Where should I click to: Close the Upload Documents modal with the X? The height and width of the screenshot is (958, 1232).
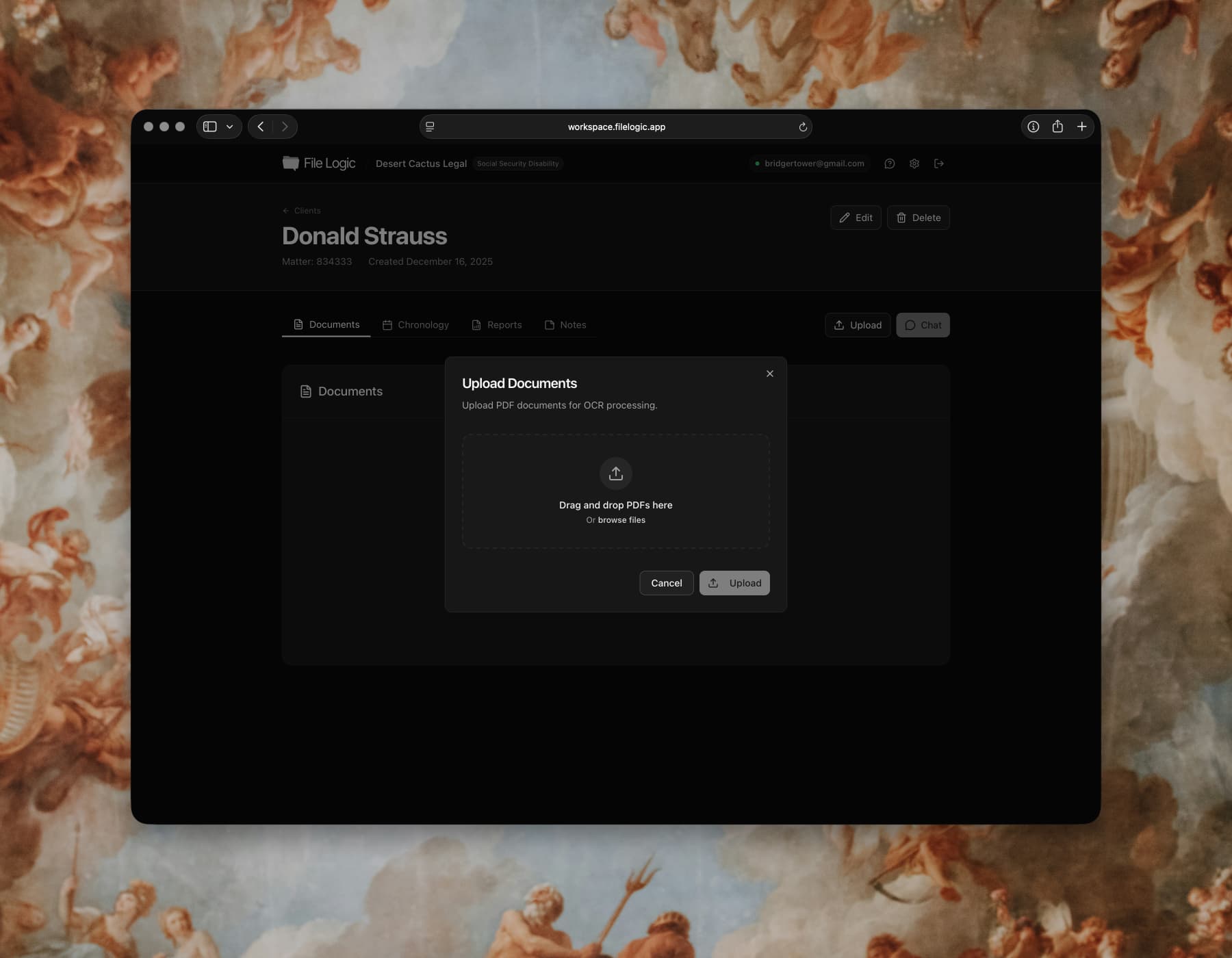coord(769,374)
